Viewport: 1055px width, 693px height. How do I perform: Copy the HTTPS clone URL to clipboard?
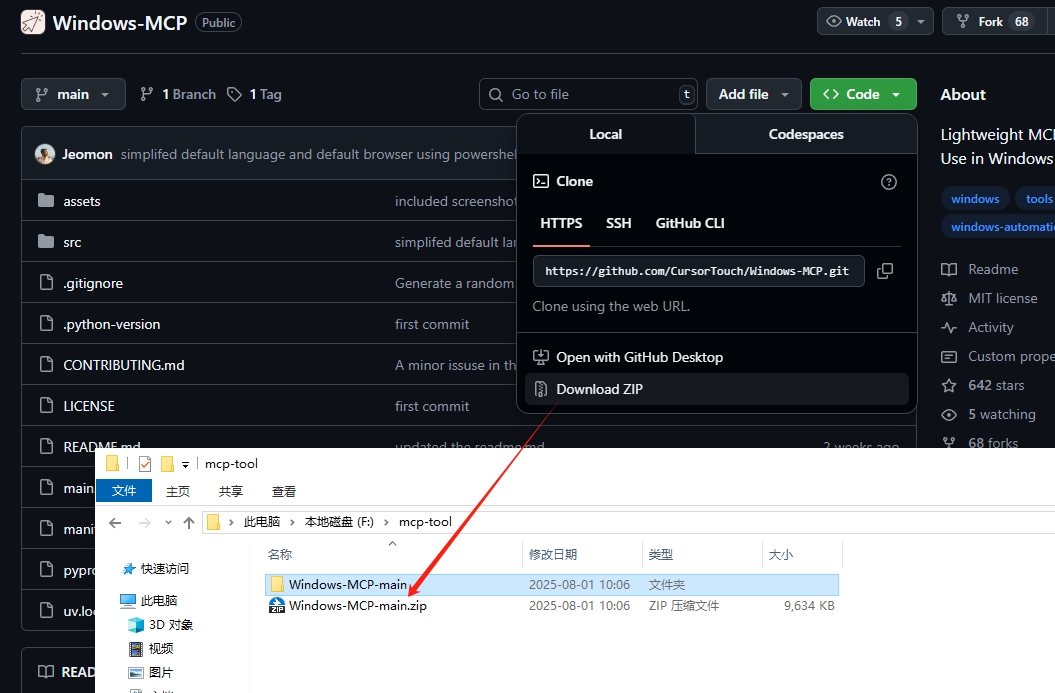pyautogui.click(x=885, y=270)
